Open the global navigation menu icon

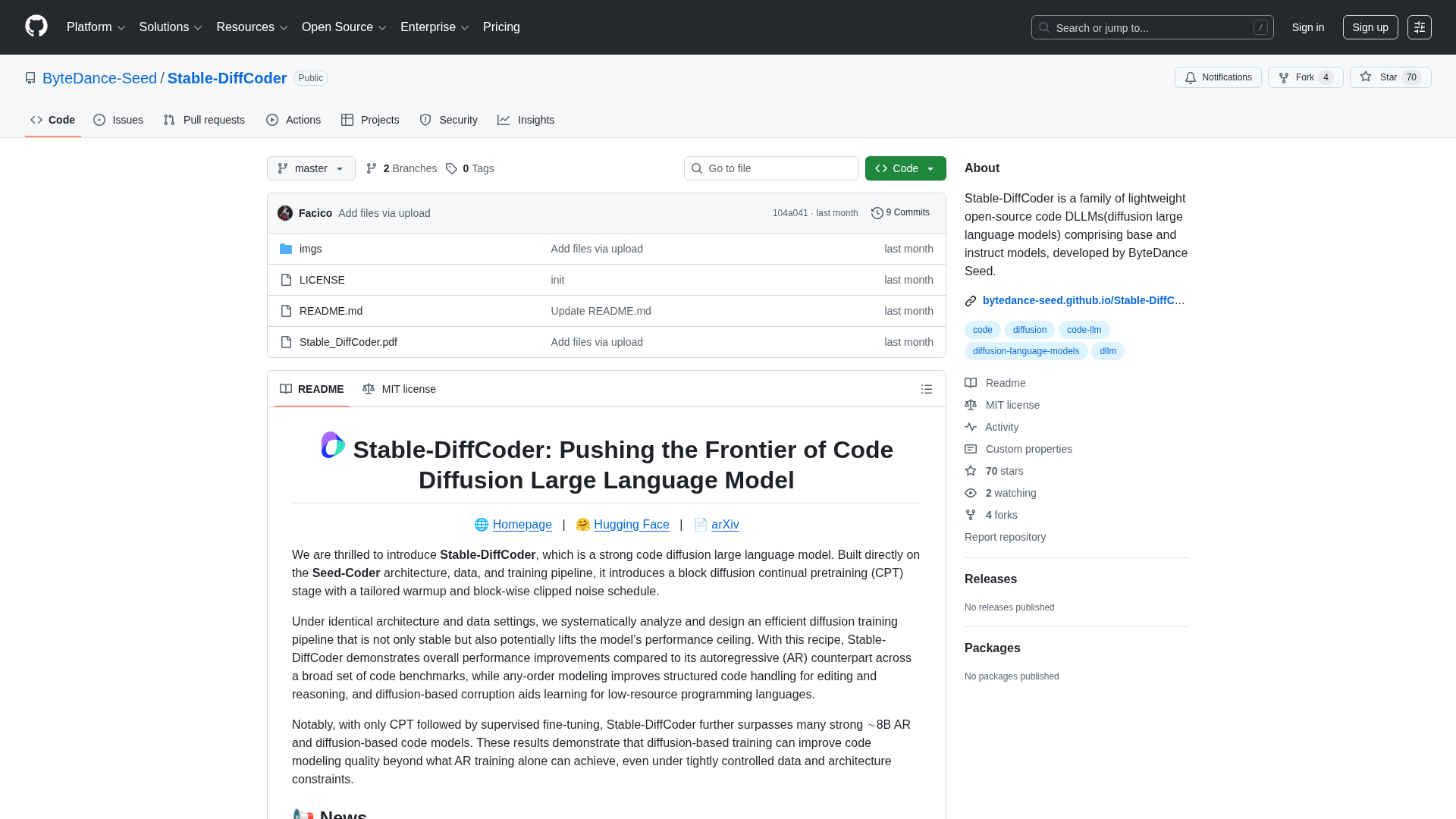point(1419,27)
